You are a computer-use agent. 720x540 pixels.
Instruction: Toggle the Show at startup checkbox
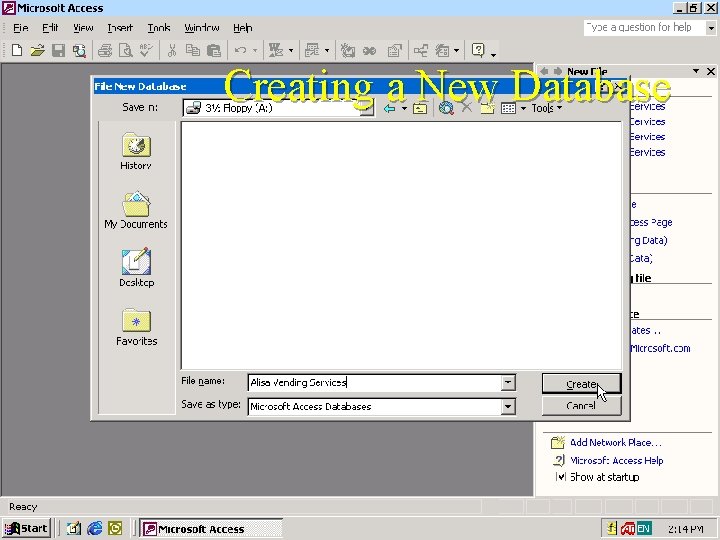(x=560, y=477)
